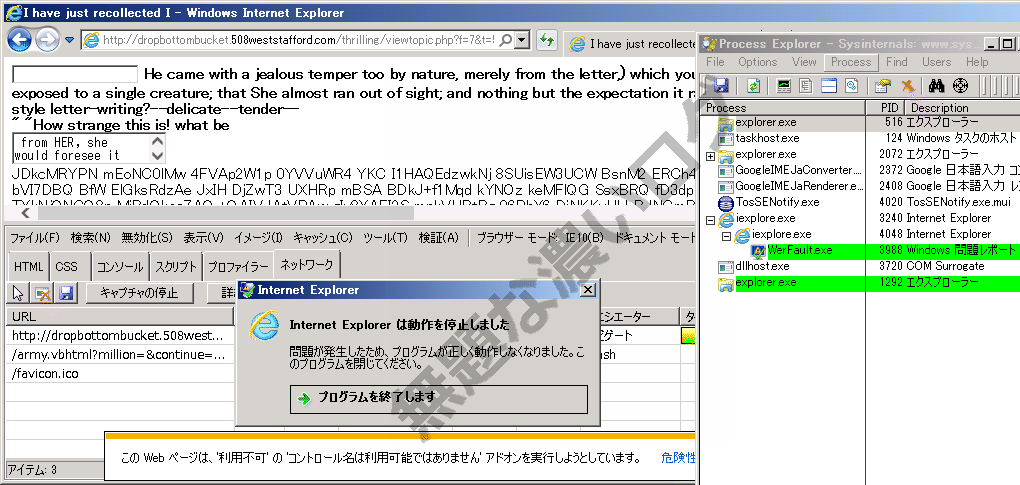
Task: Click the magnifier search icon in address bar
Action: point(506,40)
